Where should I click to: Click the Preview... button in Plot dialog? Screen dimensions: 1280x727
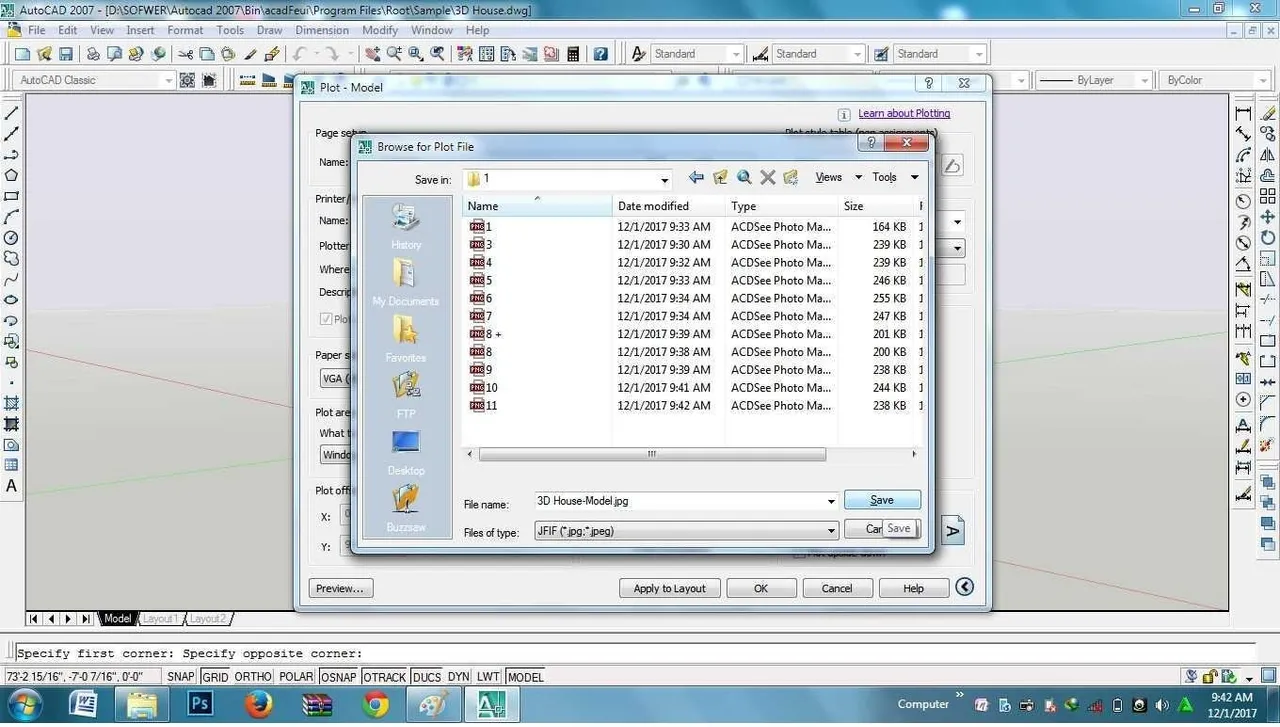click(341, 588)
